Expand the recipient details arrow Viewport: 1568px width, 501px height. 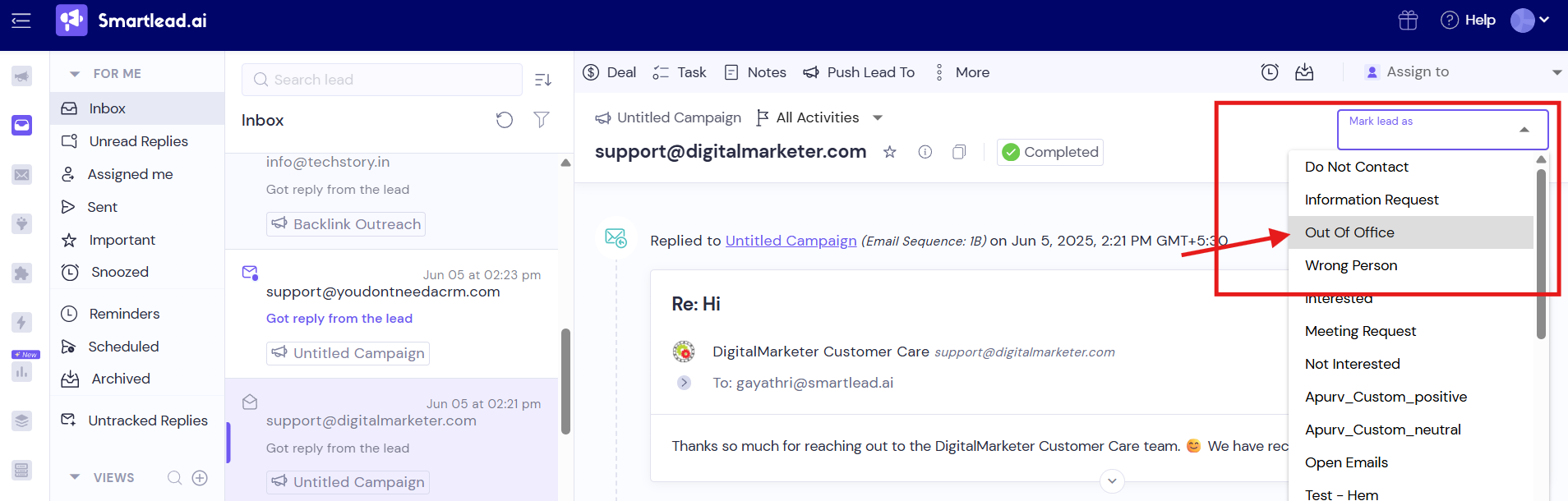pos(684,383)
